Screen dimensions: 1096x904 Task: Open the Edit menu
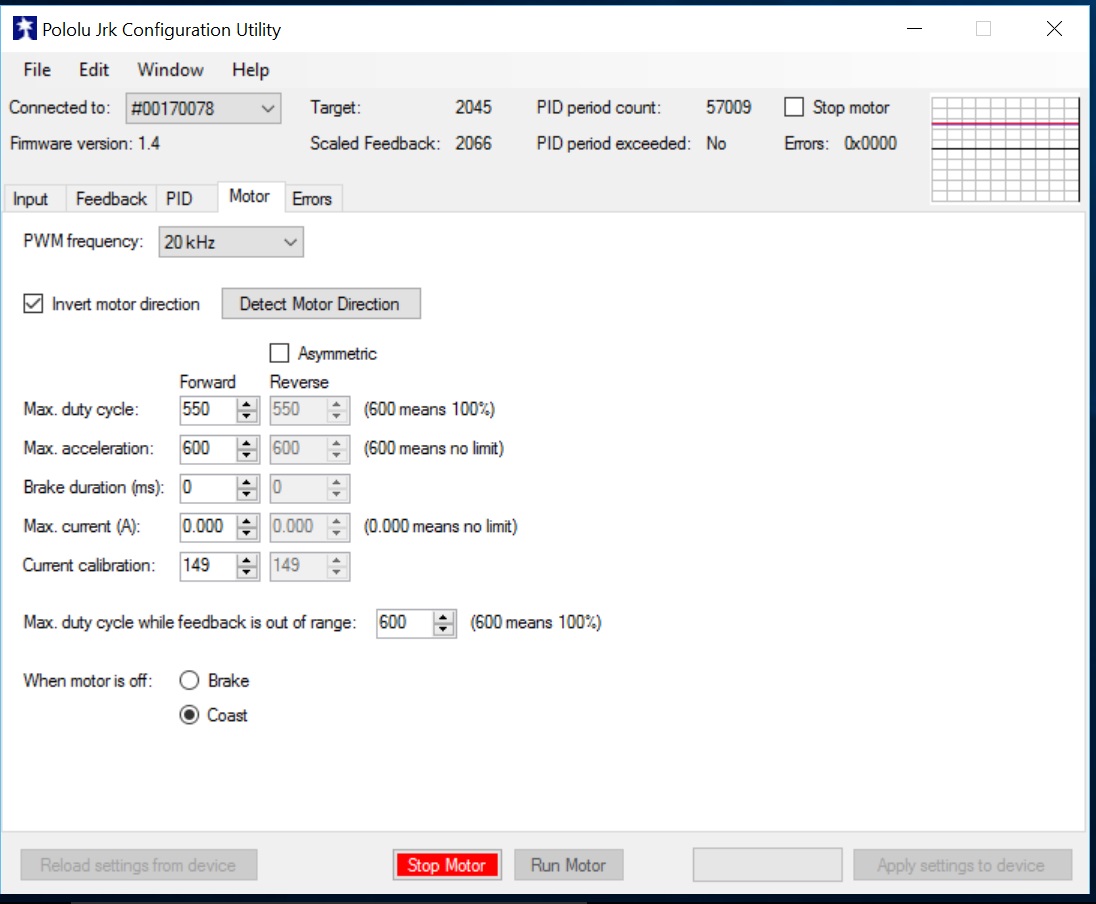(x=94, y=70)
